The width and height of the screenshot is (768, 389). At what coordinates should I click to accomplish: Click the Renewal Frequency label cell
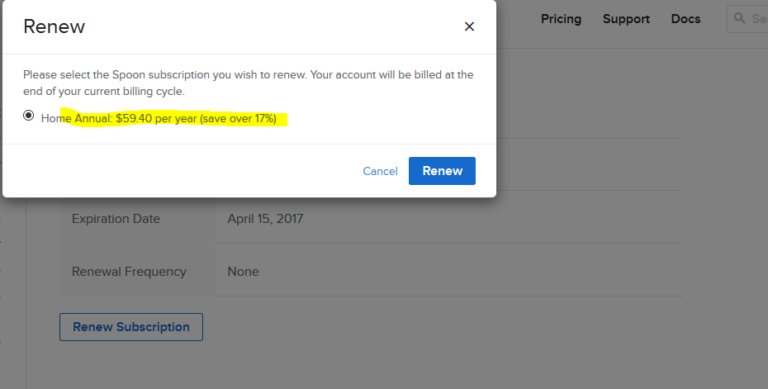coord(138,271)
